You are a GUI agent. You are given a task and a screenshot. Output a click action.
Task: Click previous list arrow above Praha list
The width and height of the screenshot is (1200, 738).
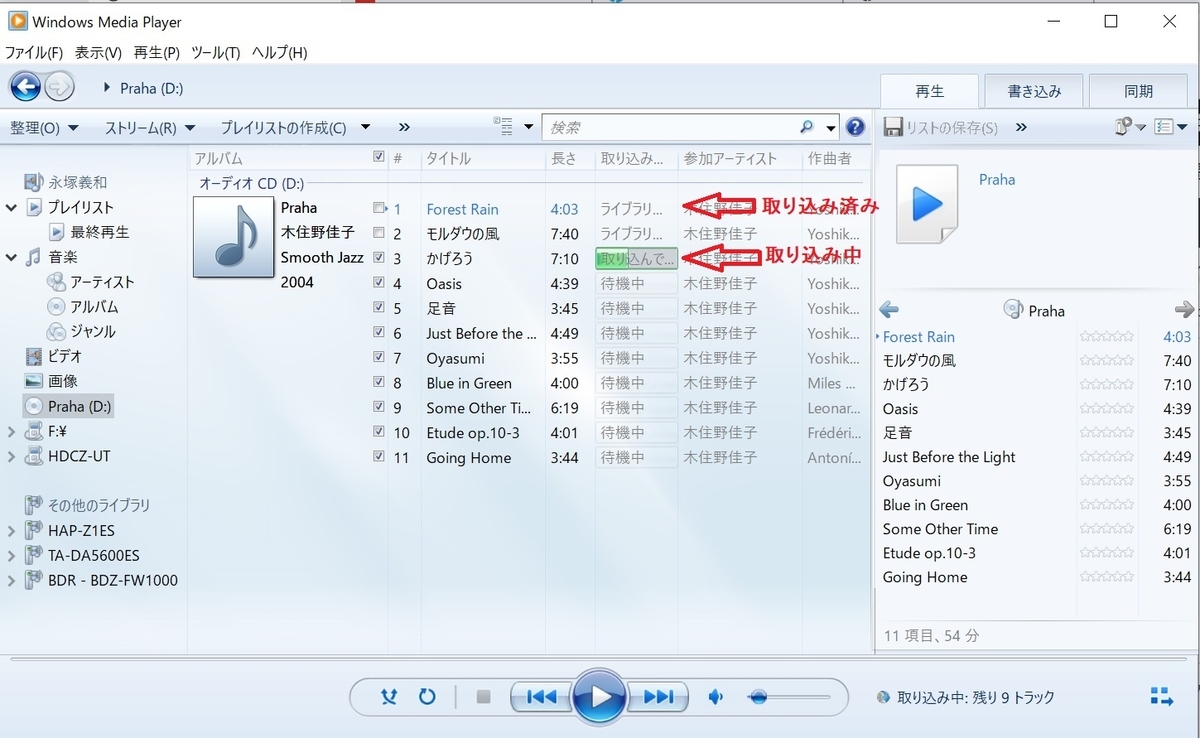(888, 310)
